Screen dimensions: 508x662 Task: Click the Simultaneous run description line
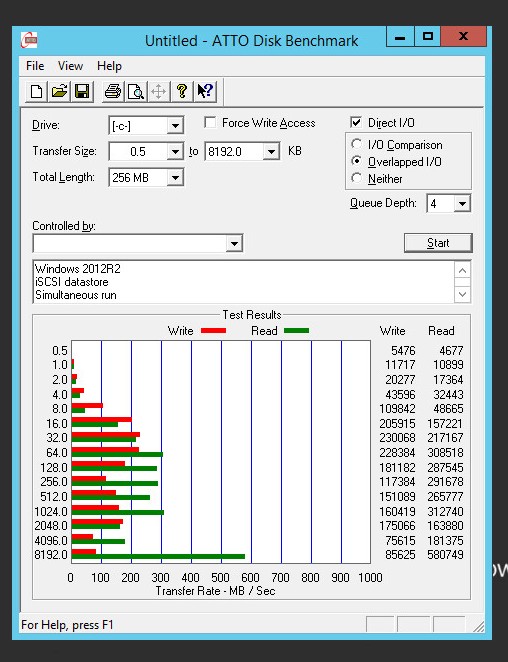tap(76, 295)
